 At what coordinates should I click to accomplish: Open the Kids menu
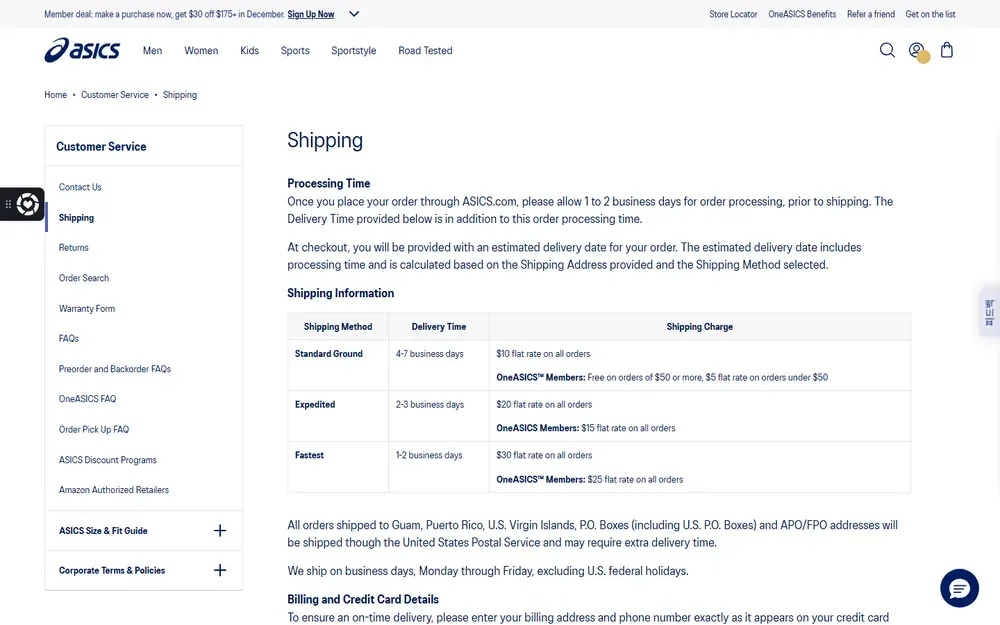(x=249, y=50)
